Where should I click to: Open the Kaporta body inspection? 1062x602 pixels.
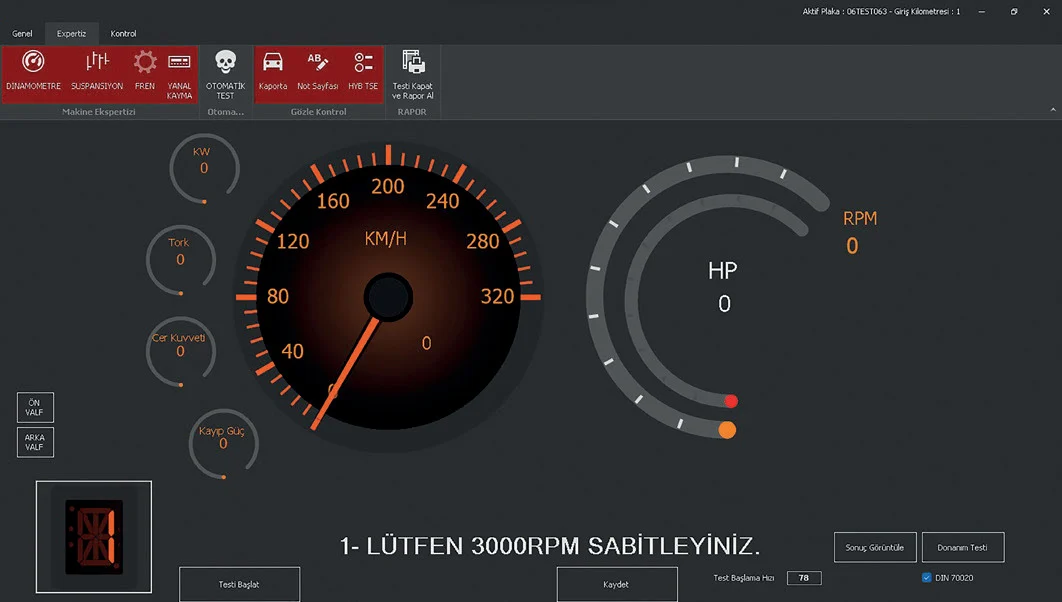point(273,70)
